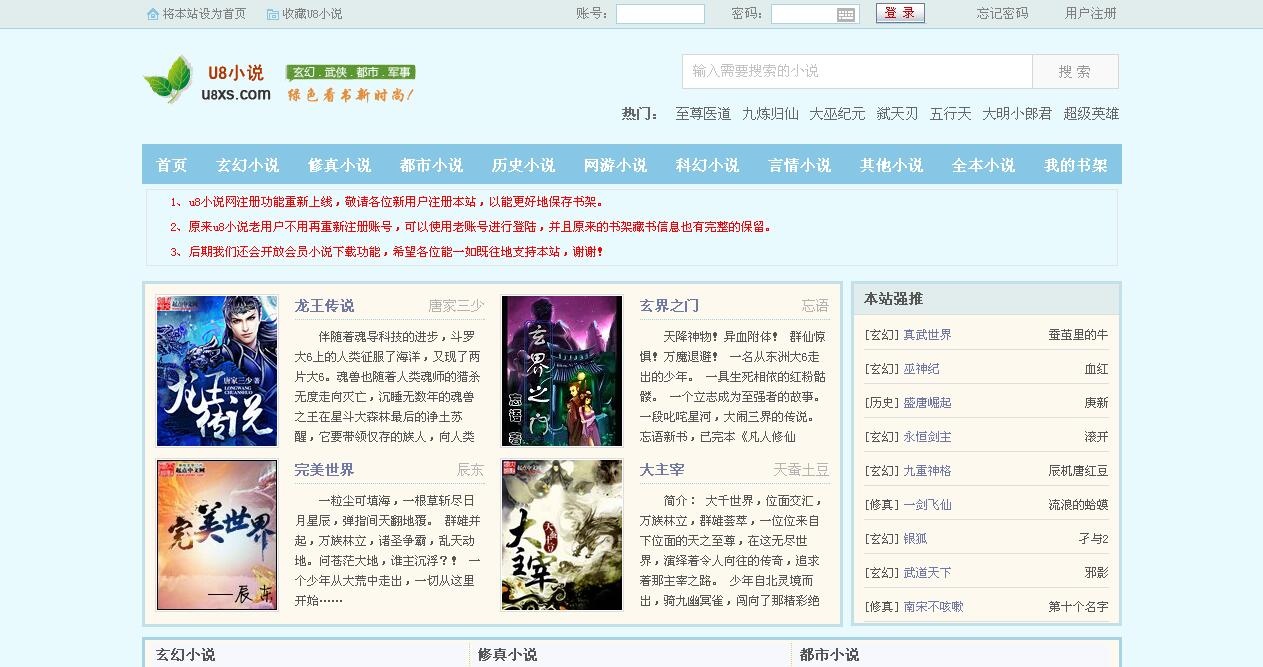Click the 玄界之门 book cover
Viewport: 1263px width, 667px height.
point(562,371)
